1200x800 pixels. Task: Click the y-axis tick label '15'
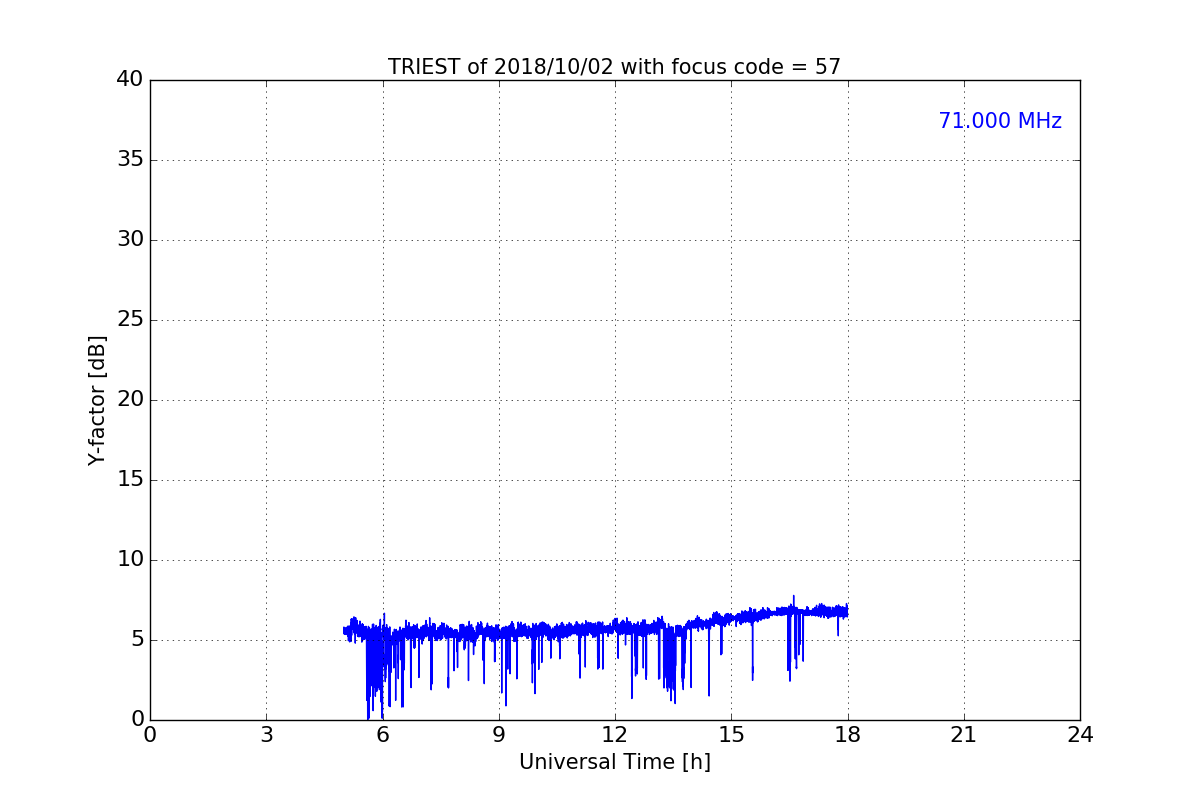[130, 480]
